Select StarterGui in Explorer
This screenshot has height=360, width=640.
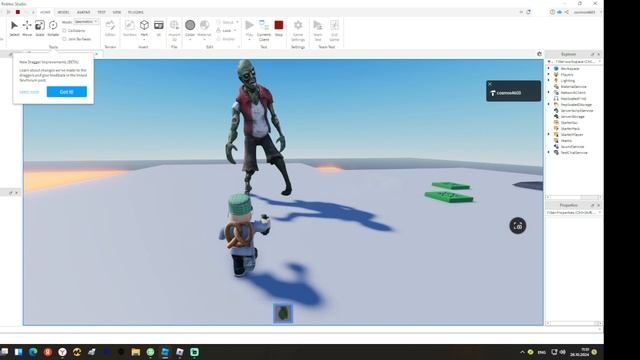coord(569,122)
